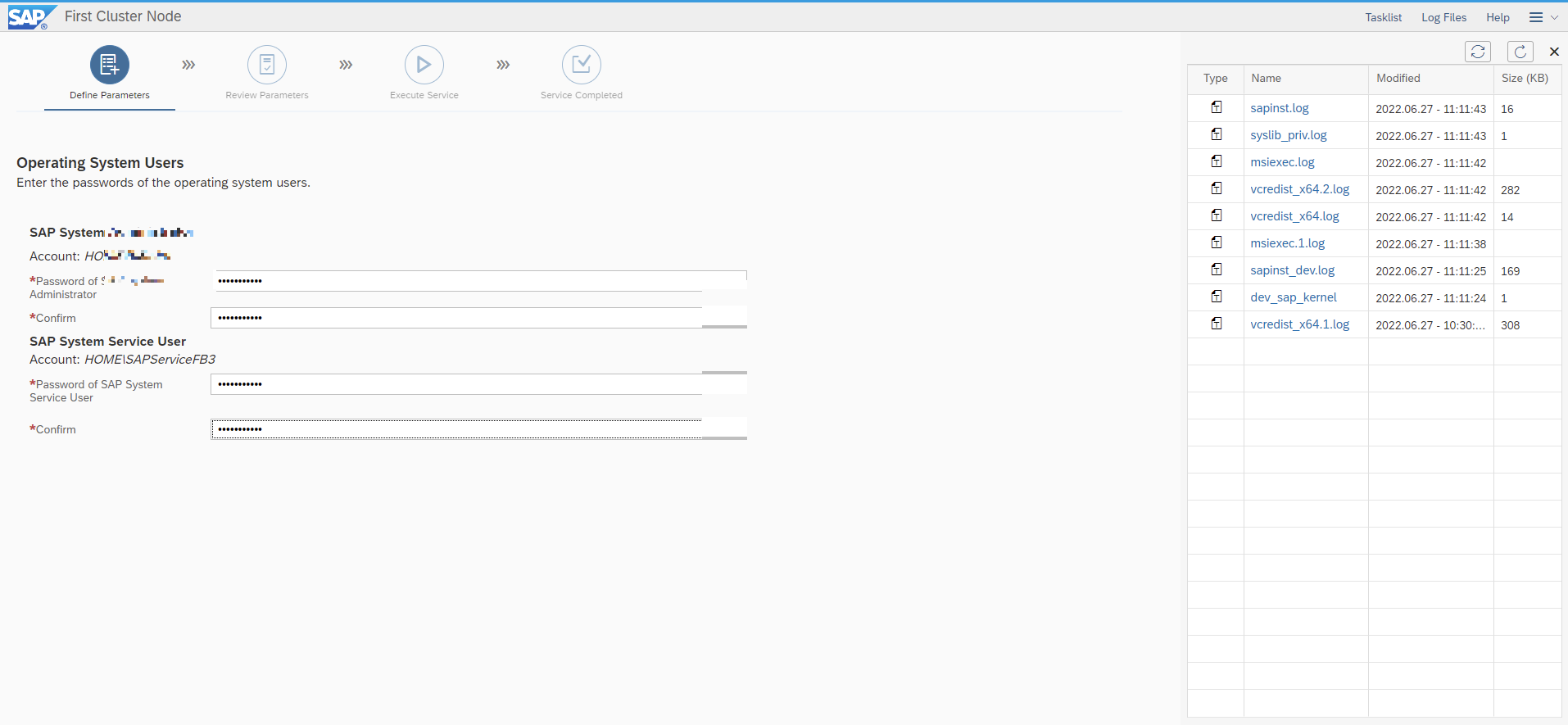Open the syslib_priv.log link
Image resolution: width=1568 pixels, height=725 pixels.
(1289, 135)
